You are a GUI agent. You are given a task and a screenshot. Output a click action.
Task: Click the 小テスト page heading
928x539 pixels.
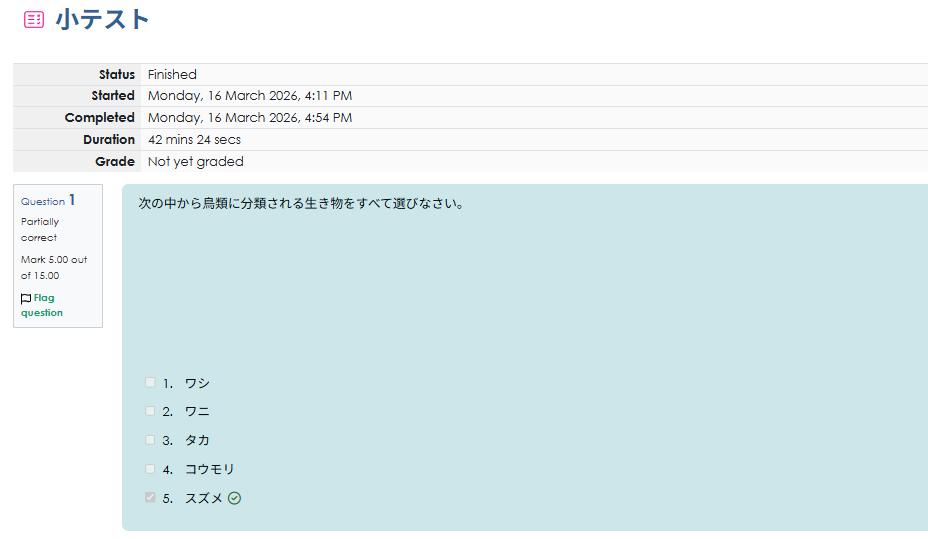103,19
